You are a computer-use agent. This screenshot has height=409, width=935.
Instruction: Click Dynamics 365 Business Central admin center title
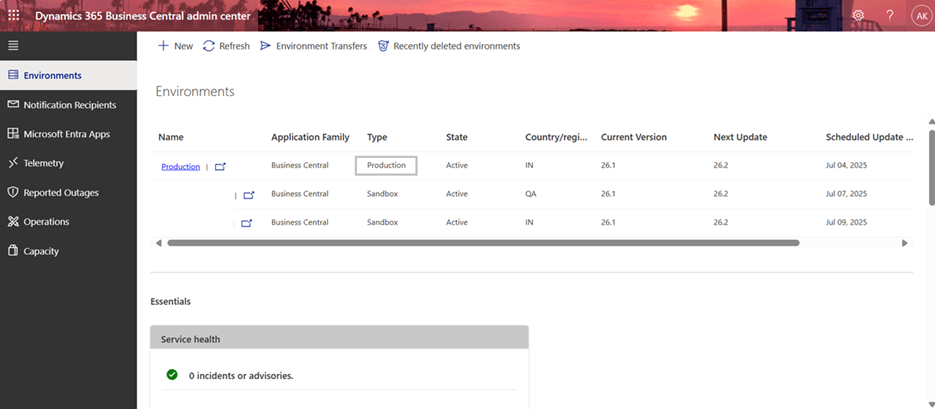(x=143, y=16)
